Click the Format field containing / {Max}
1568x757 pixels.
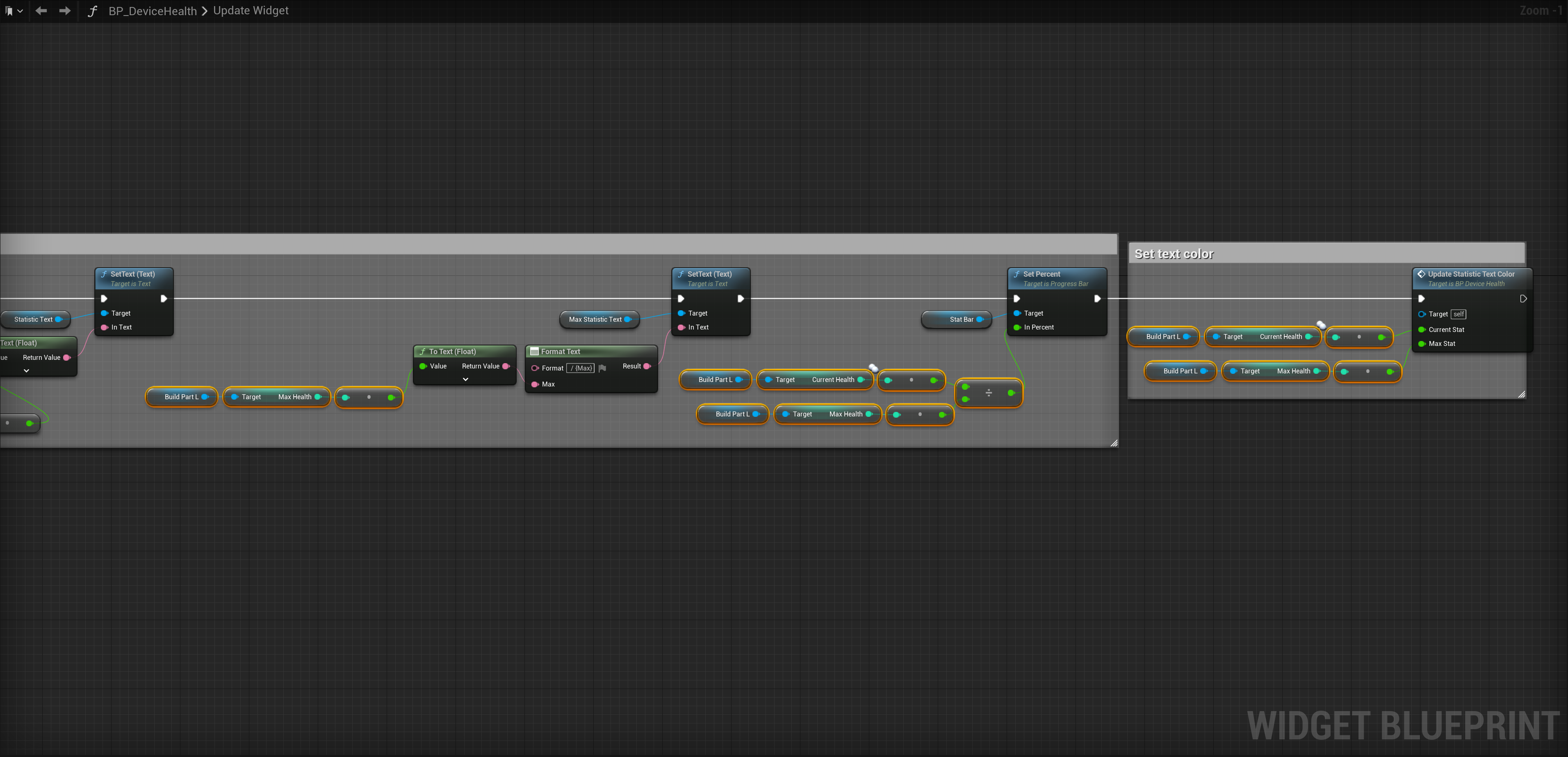(x=580, y=368)
